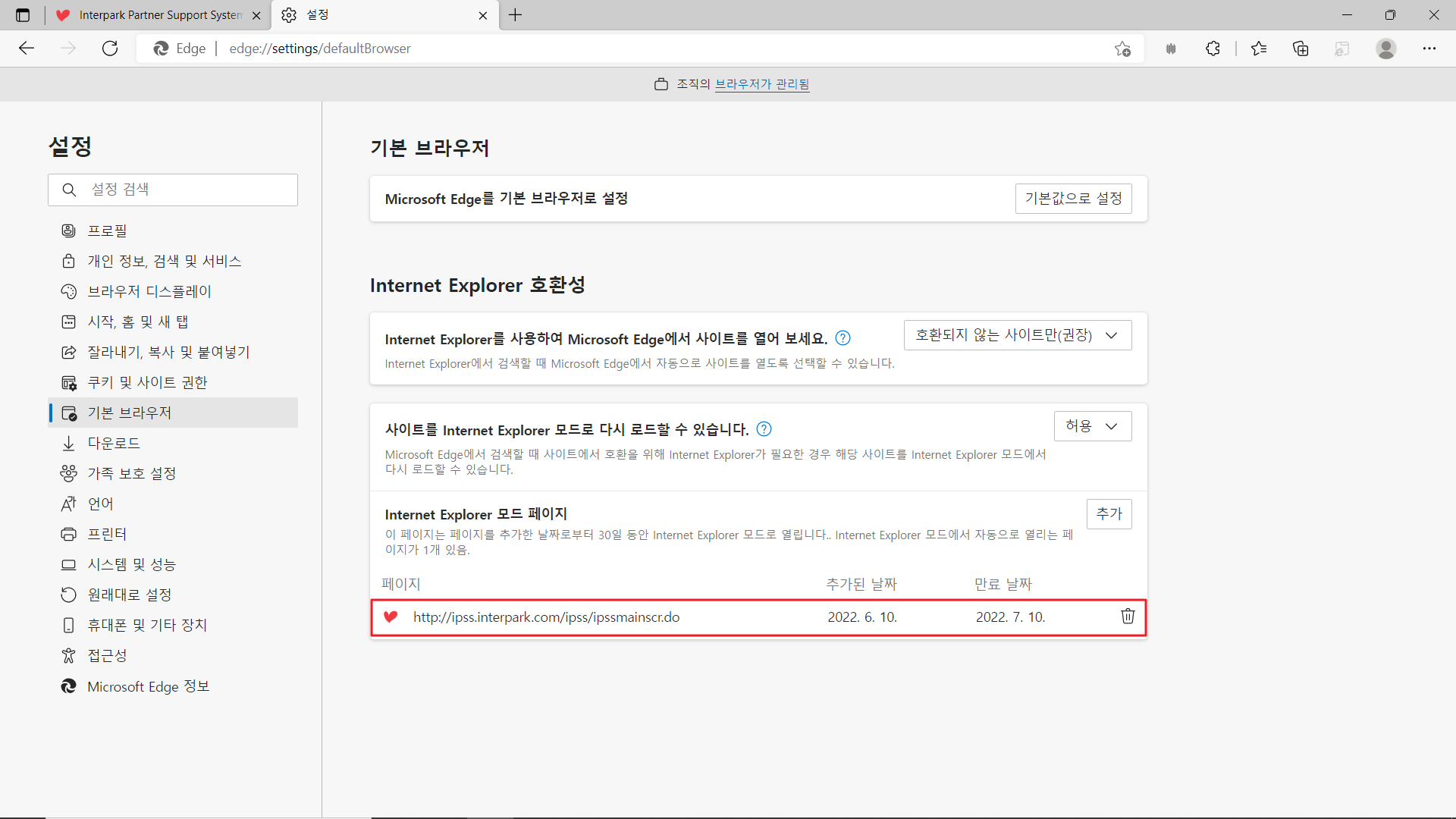Click the profile avatar icon

tap(1385, 49)
